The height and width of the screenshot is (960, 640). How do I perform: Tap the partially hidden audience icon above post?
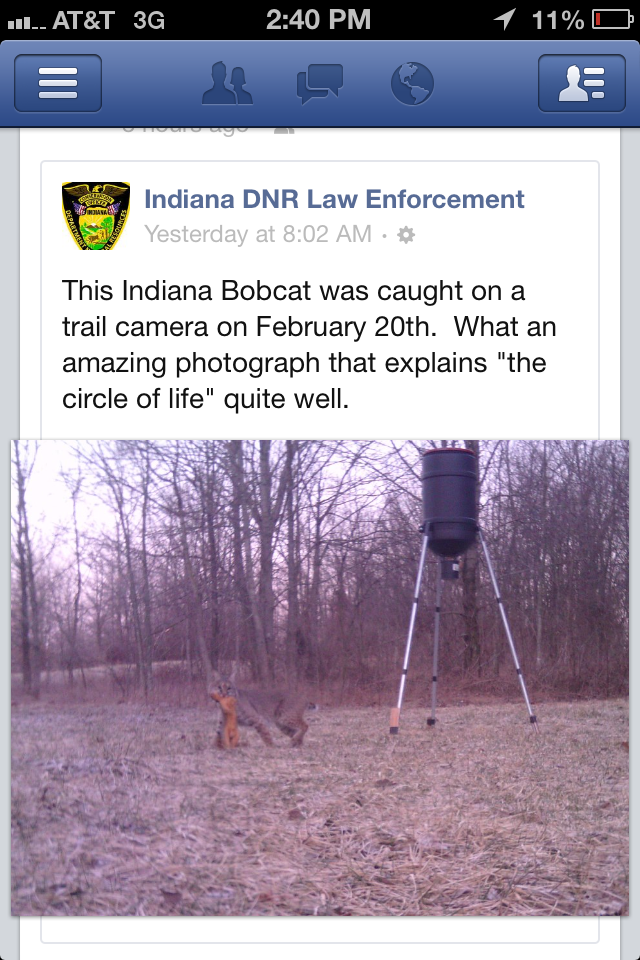(284, 130)
